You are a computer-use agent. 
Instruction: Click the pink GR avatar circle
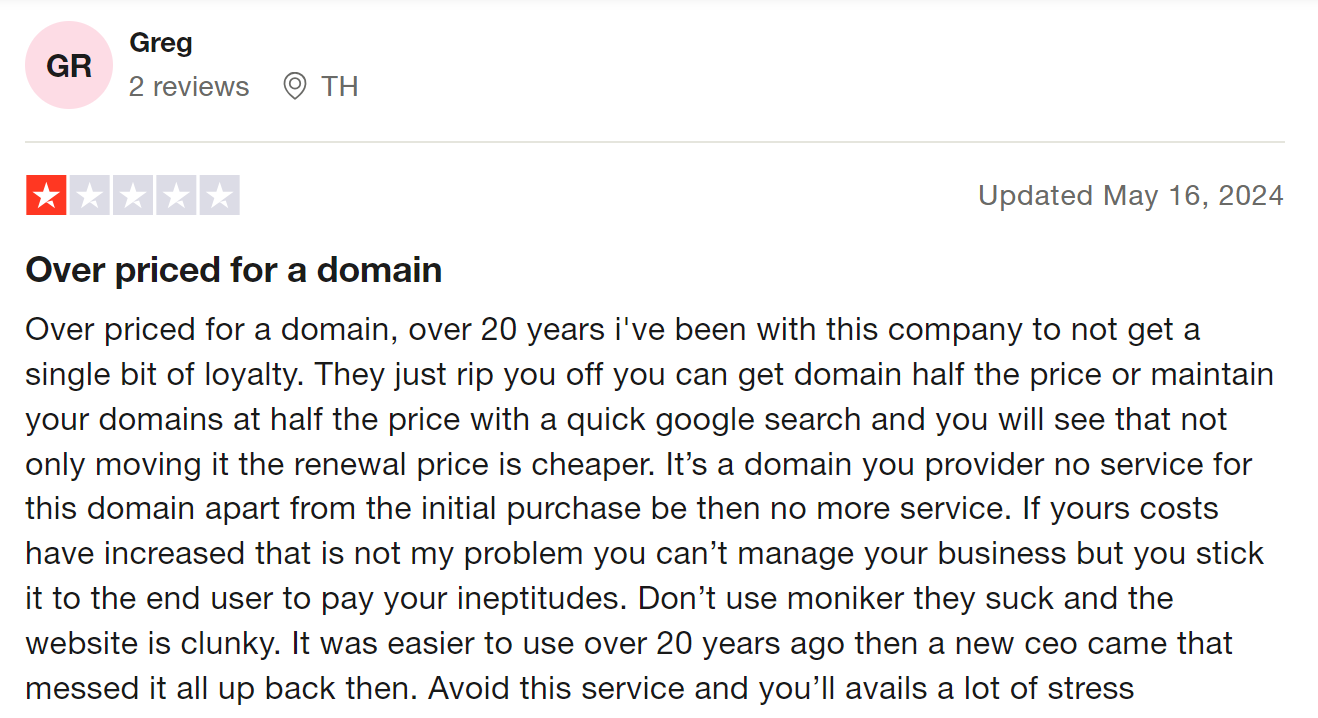(69, 65)
